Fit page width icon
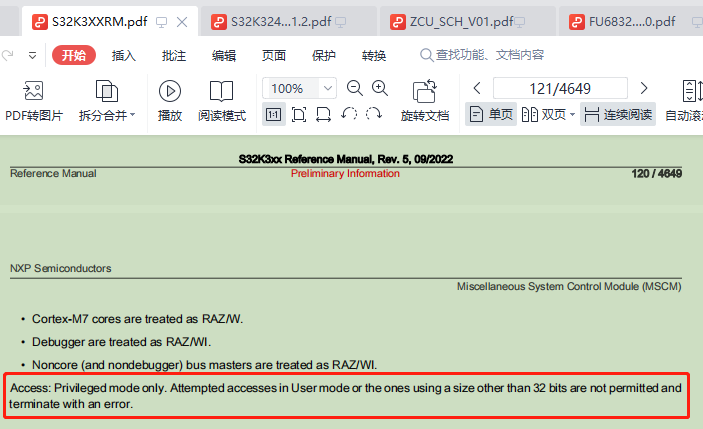 coord(323,115)
